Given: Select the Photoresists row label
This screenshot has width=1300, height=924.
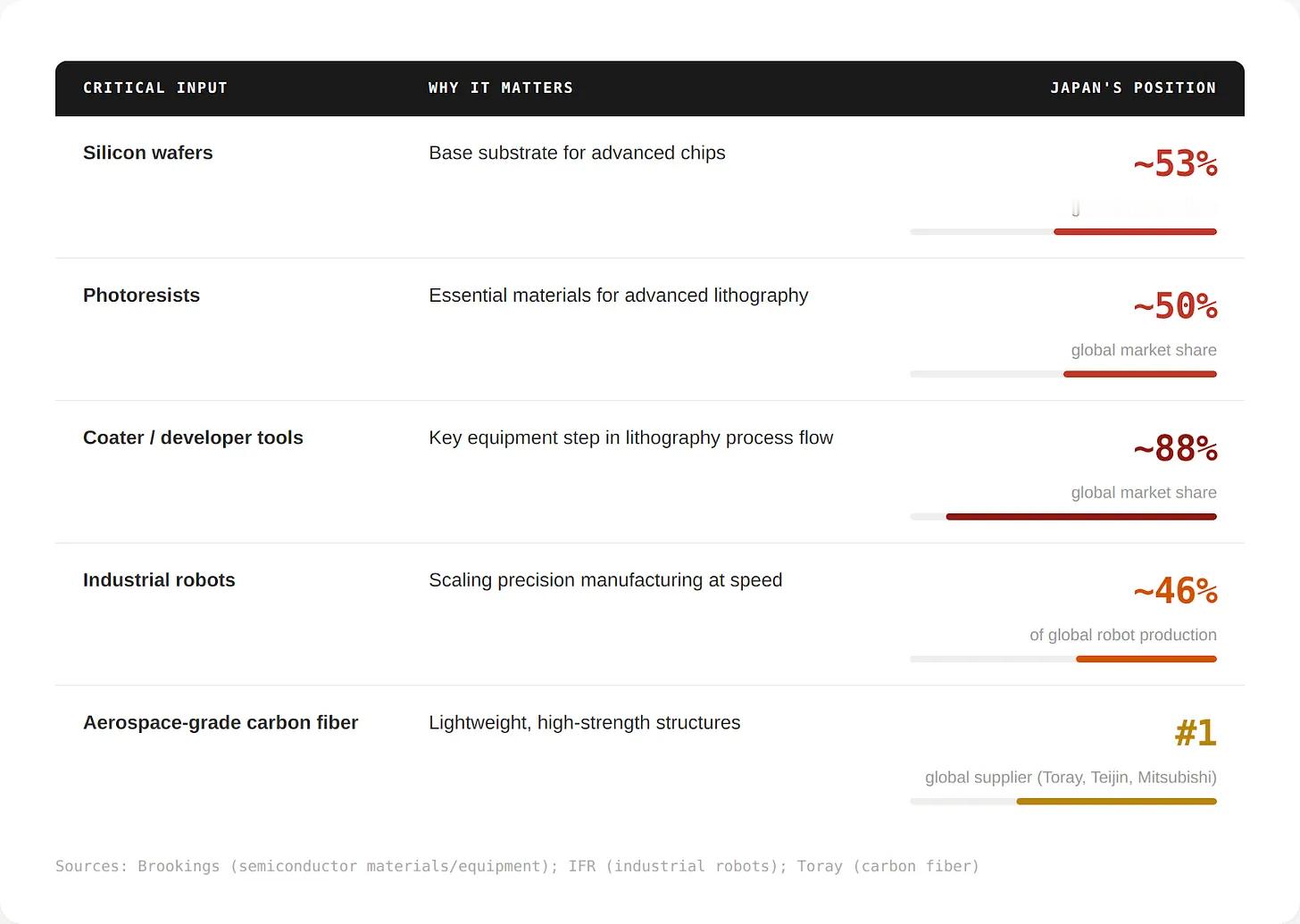Looking at the screenshot, I should [141, 296].
